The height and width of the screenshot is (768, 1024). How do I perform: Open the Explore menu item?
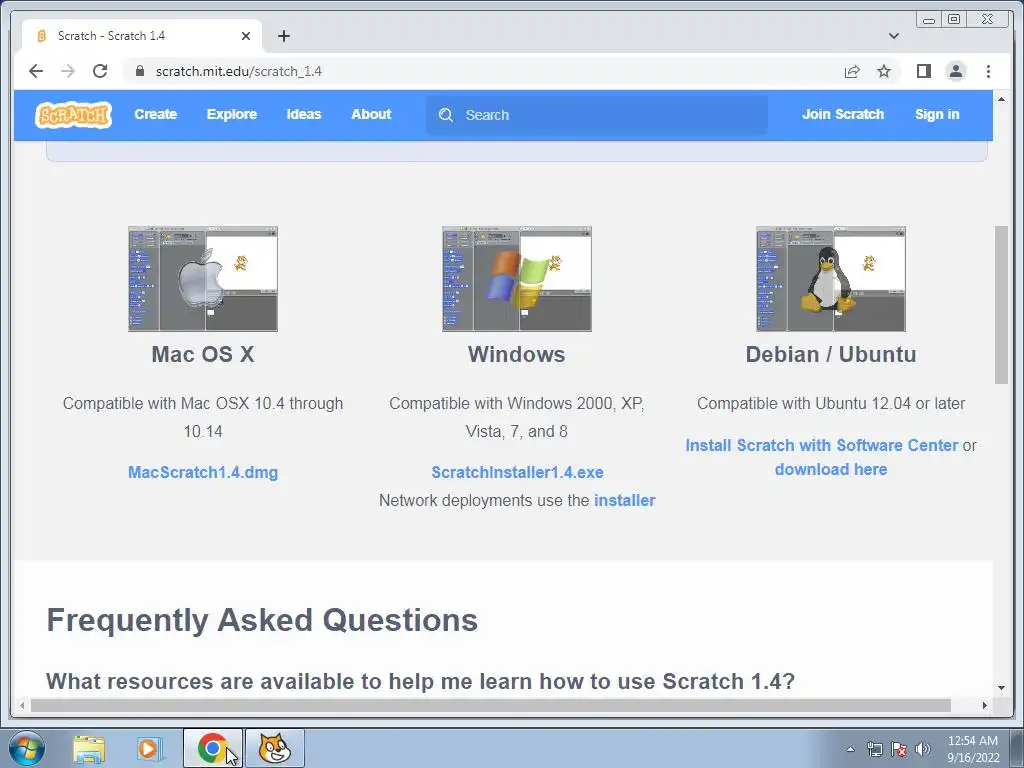pyautogui.click(x=232, y=114)
